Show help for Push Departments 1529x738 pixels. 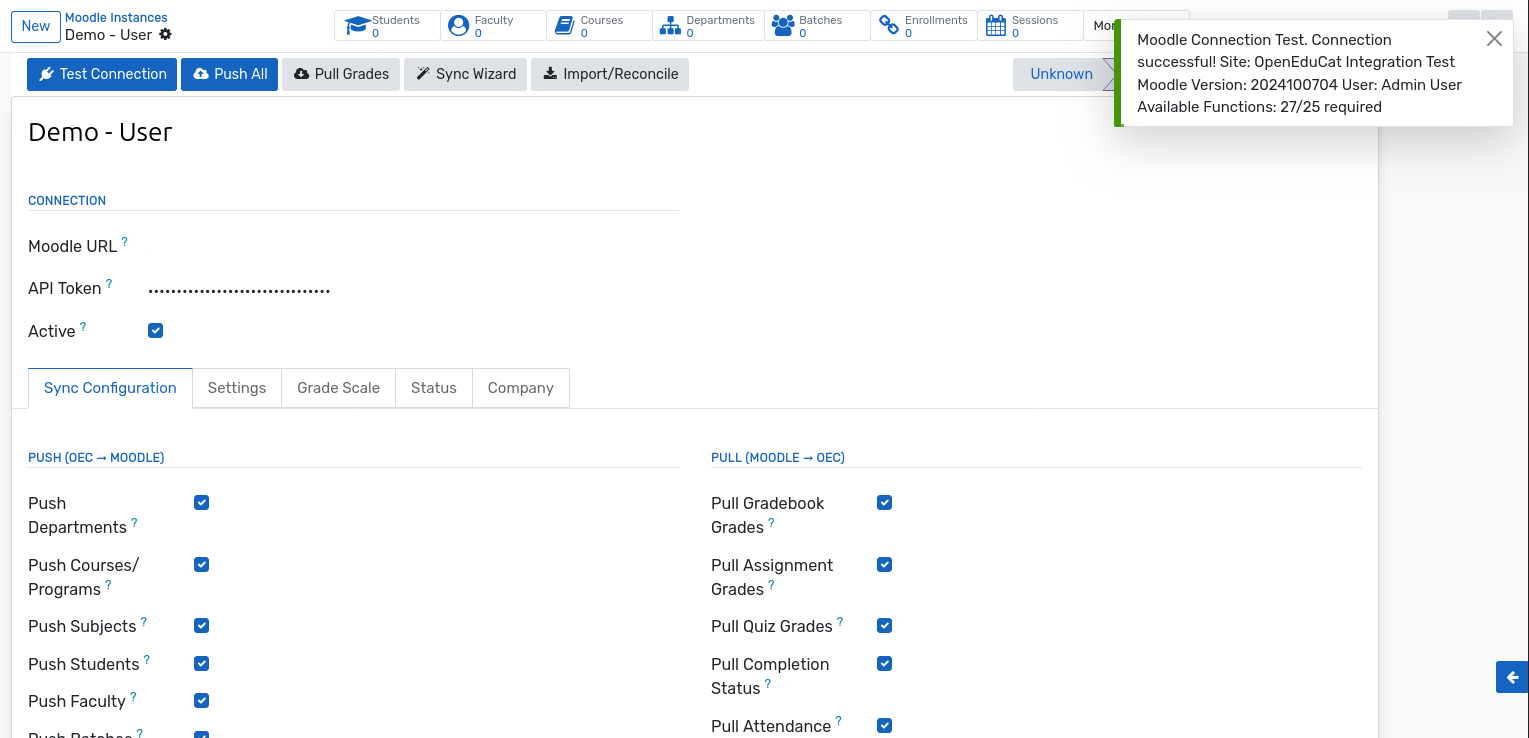tap(134, 522)
